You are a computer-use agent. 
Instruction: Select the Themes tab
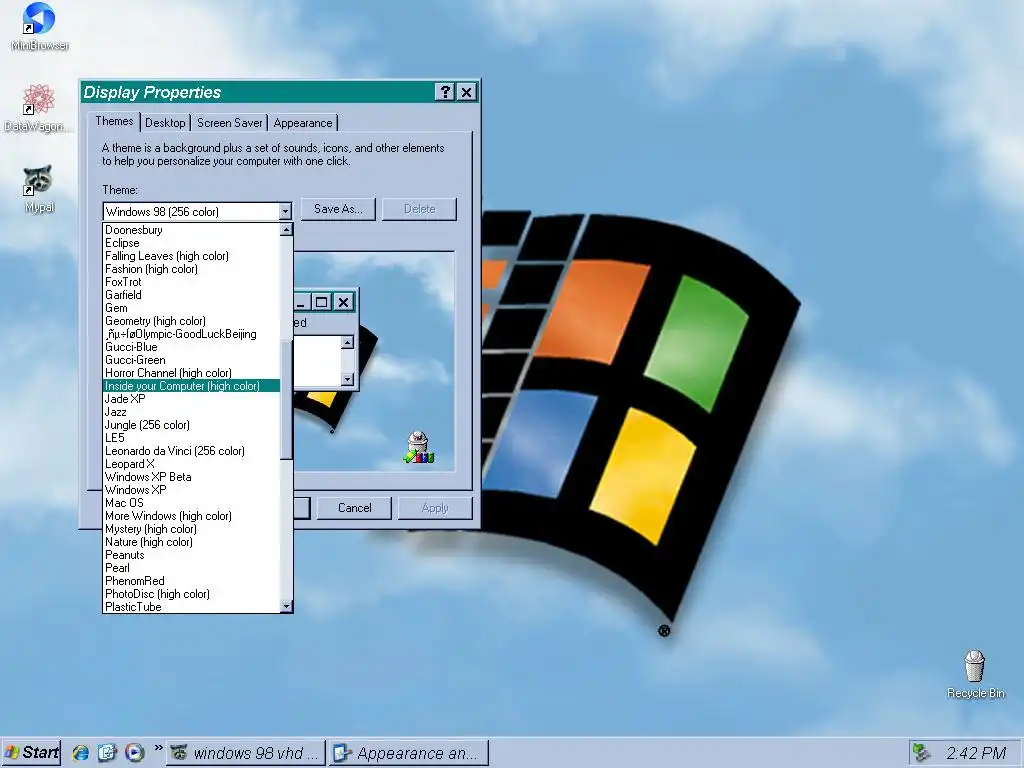click(x=114, y=121)
